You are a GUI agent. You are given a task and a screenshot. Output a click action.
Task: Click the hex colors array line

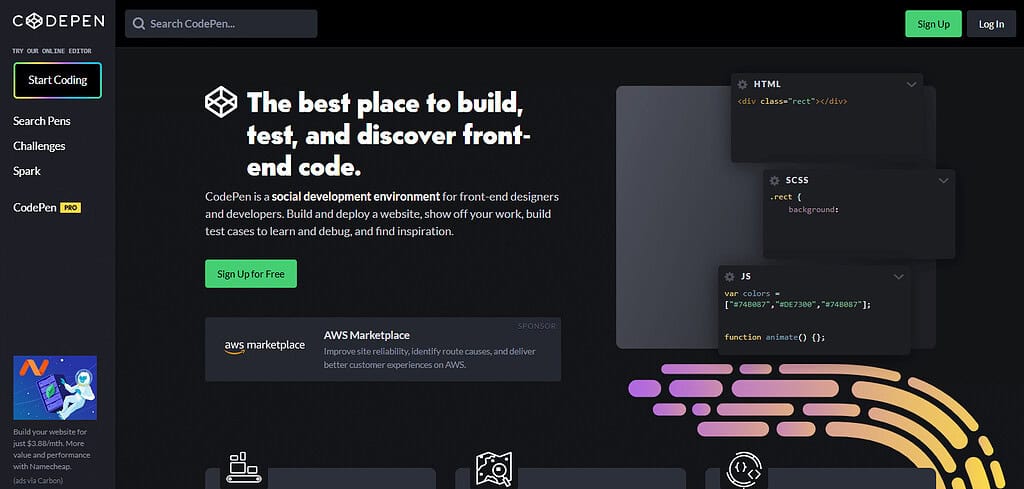click(797, 305)
